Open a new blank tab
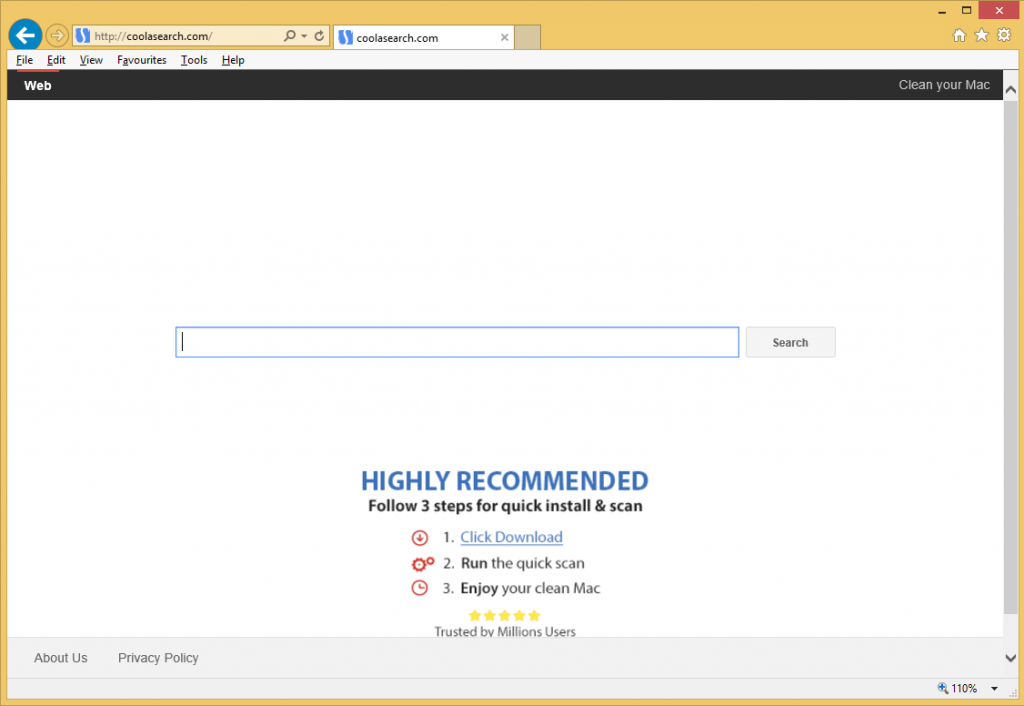 click(x=528, y=38)
